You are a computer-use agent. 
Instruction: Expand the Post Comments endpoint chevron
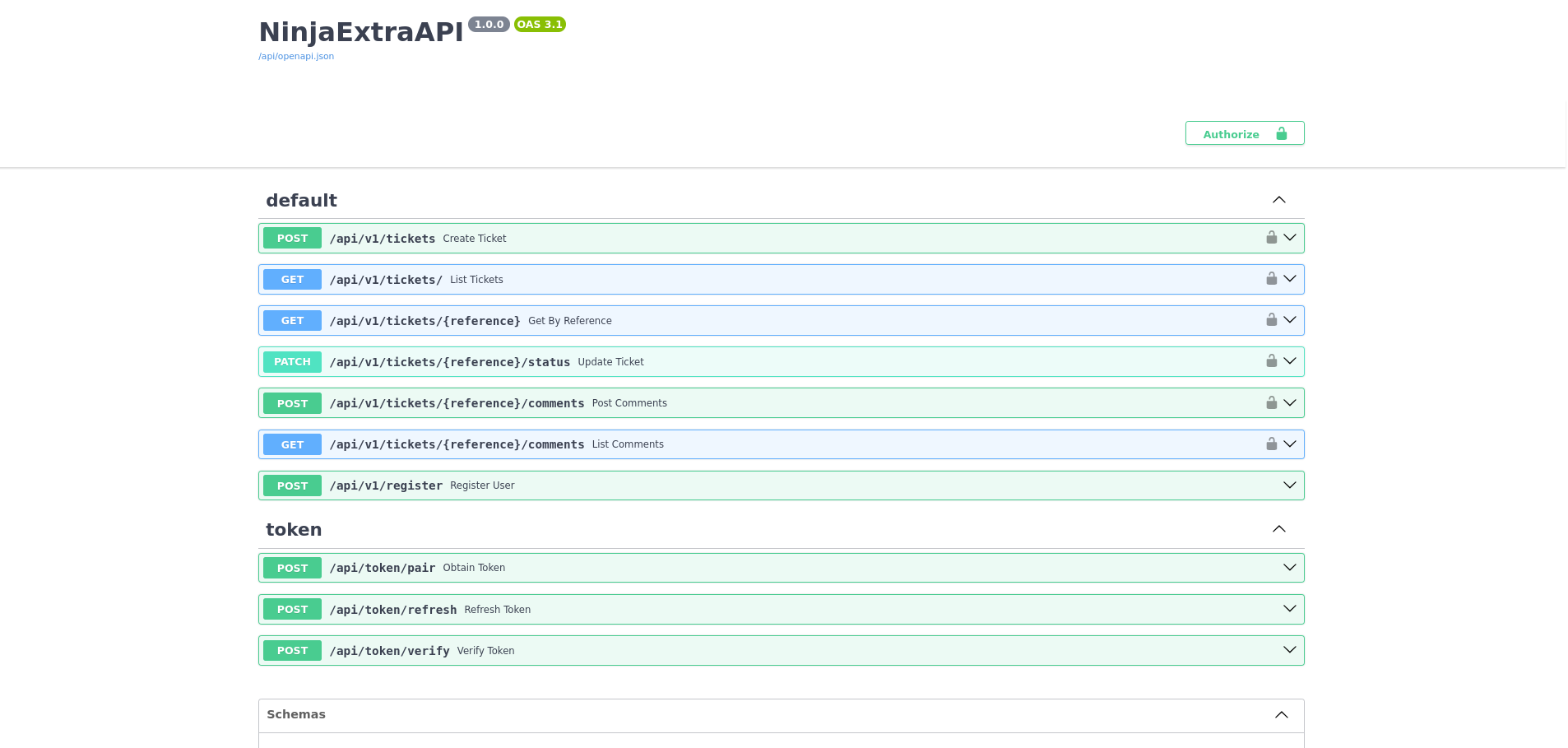click(1290, 403)
